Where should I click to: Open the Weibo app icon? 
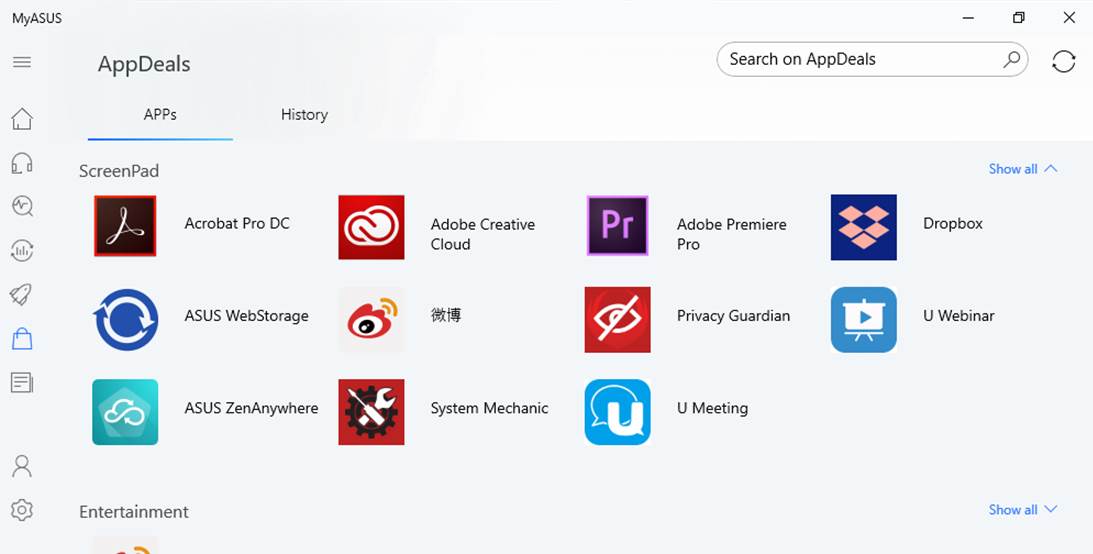point(372,320)
